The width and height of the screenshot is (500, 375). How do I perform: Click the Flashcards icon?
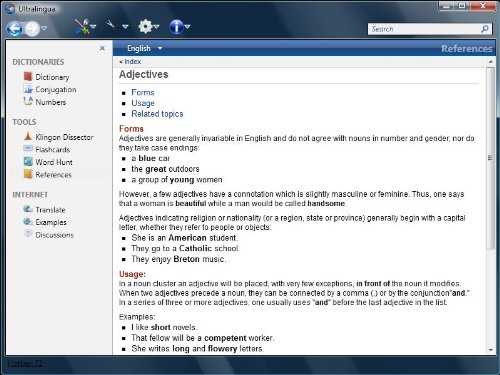[x=28, y=148]
